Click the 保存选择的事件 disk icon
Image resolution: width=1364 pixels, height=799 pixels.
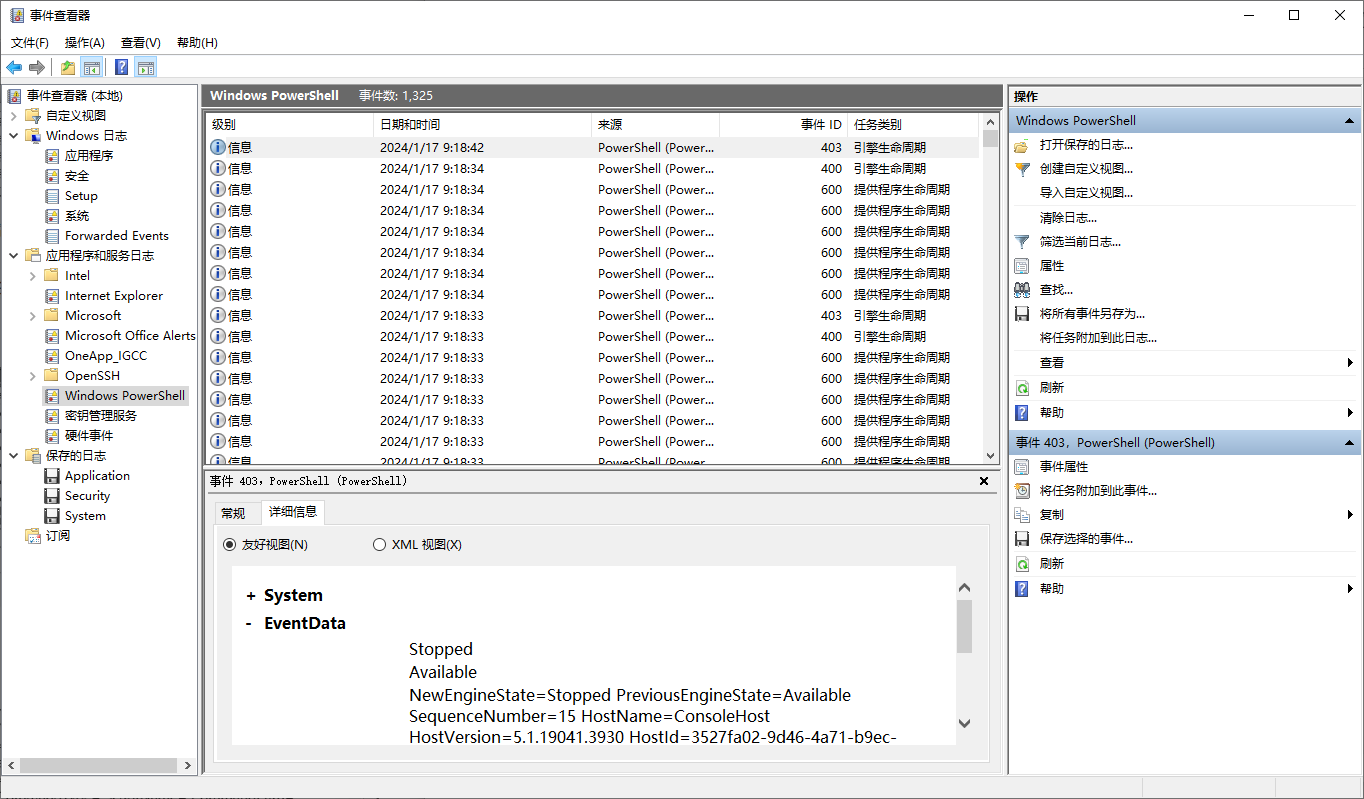tap(1022, 539)
